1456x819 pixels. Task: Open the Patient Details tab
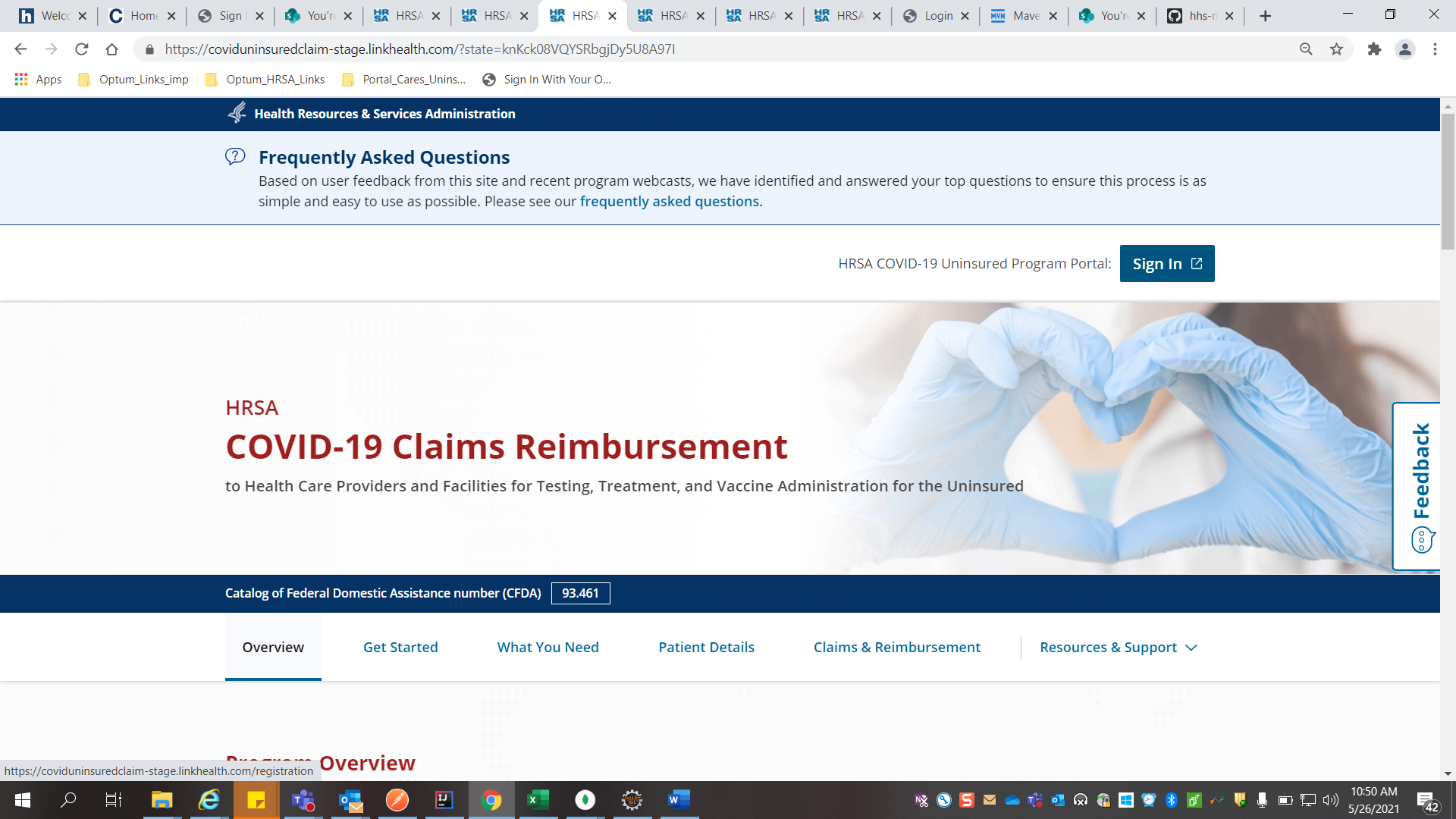pos(706,648)
